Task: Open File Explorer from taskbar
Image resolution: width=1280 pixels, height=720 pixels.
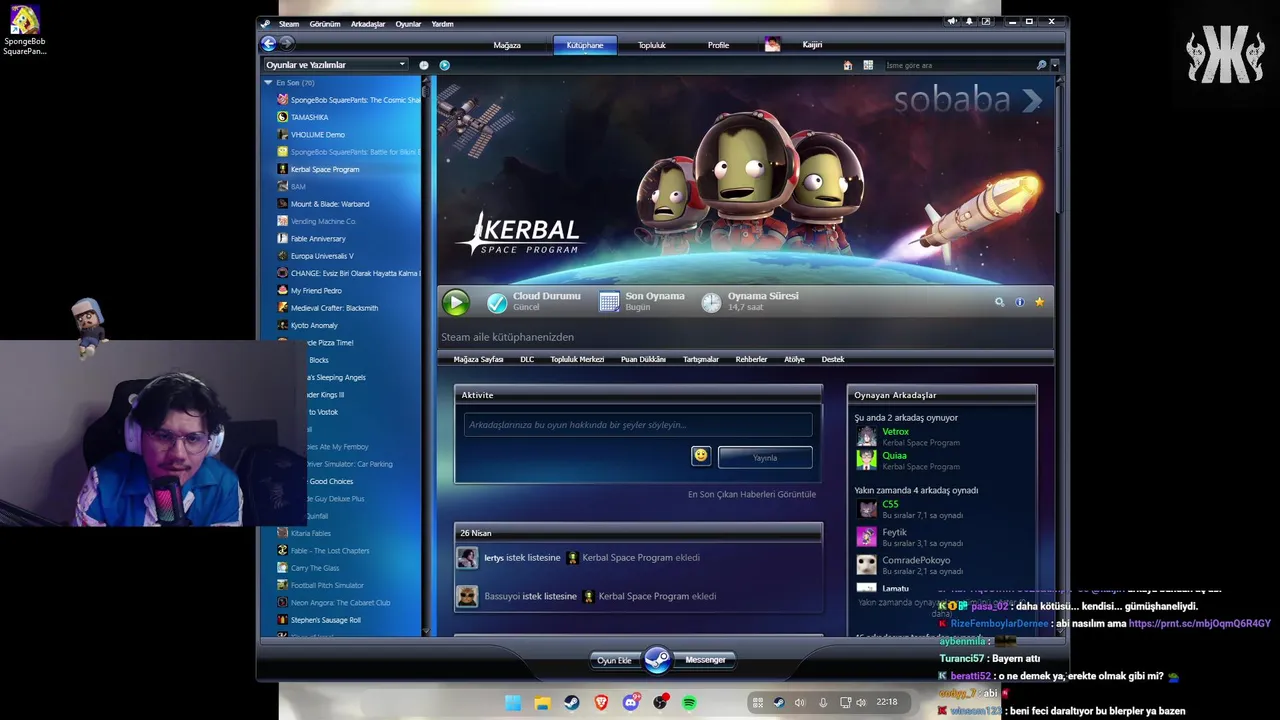Action: coord(542,703)
